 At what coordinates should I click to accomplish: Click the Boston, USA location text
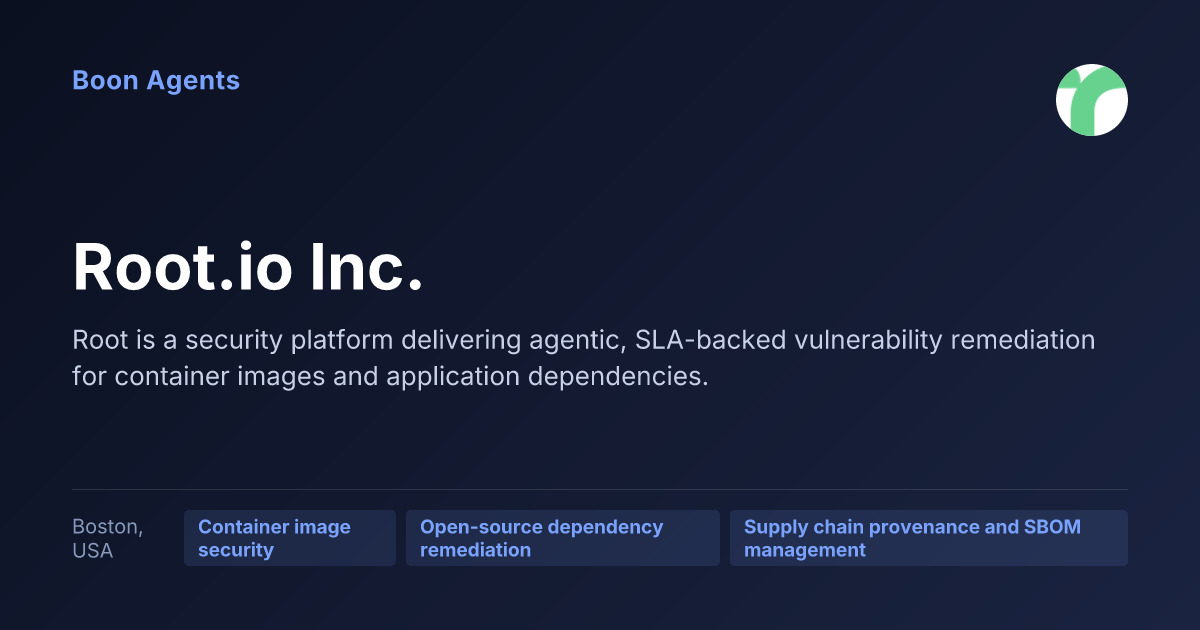click(x=108, y=538)
